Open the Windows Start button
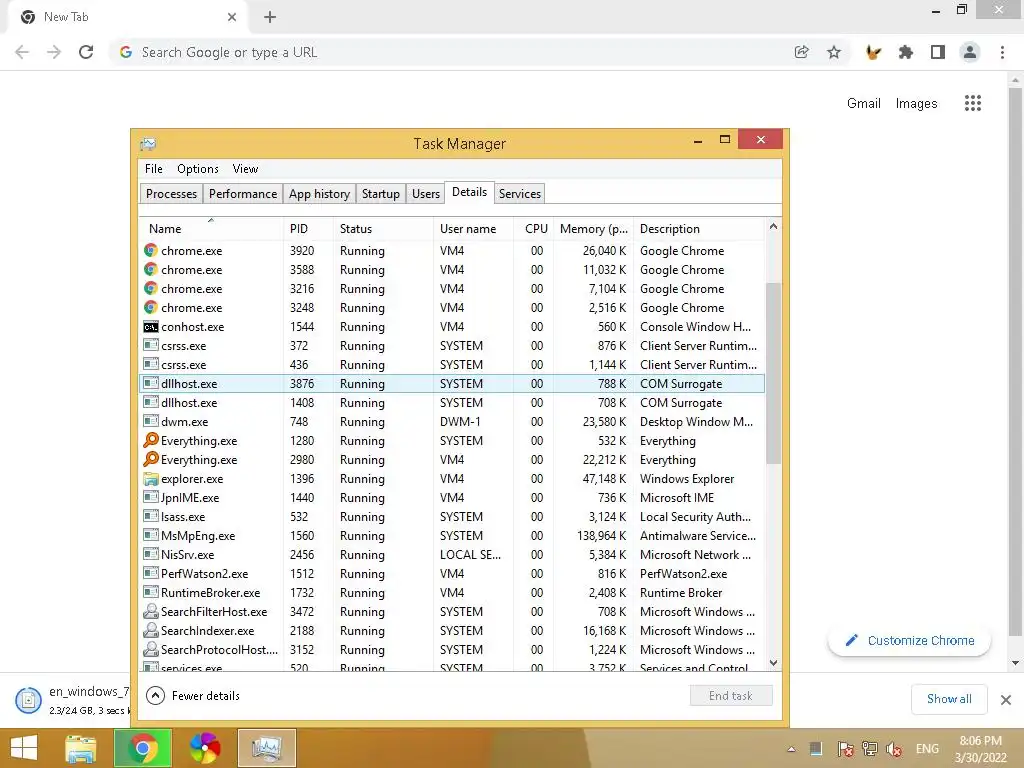The height and width of the screenshot is (768, 1024). [24, 748]
